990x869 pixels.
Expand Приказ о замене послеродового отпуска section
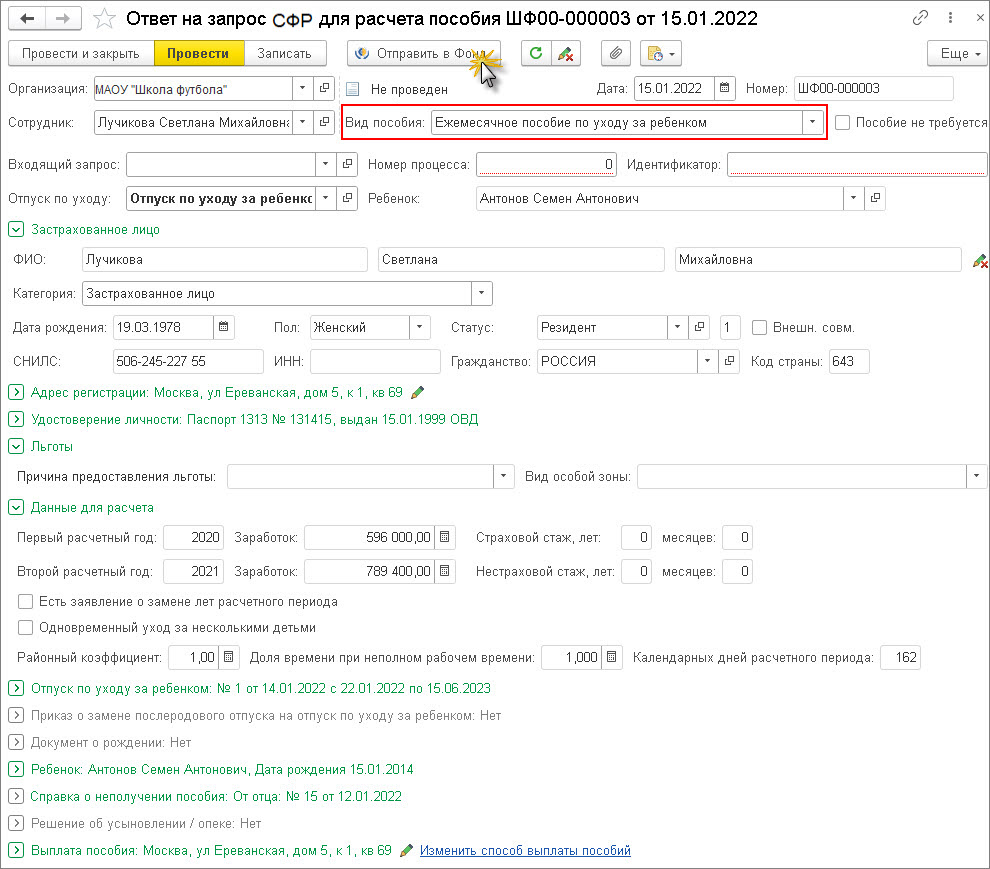pyautogui.click(x=16, y=715)
